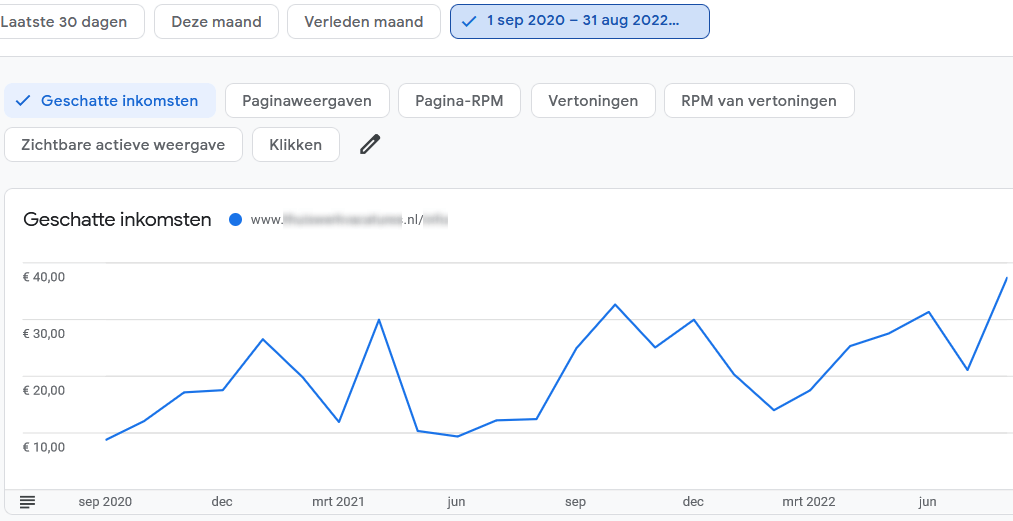Switch the chart to Klikken

[x=295, y=144]
